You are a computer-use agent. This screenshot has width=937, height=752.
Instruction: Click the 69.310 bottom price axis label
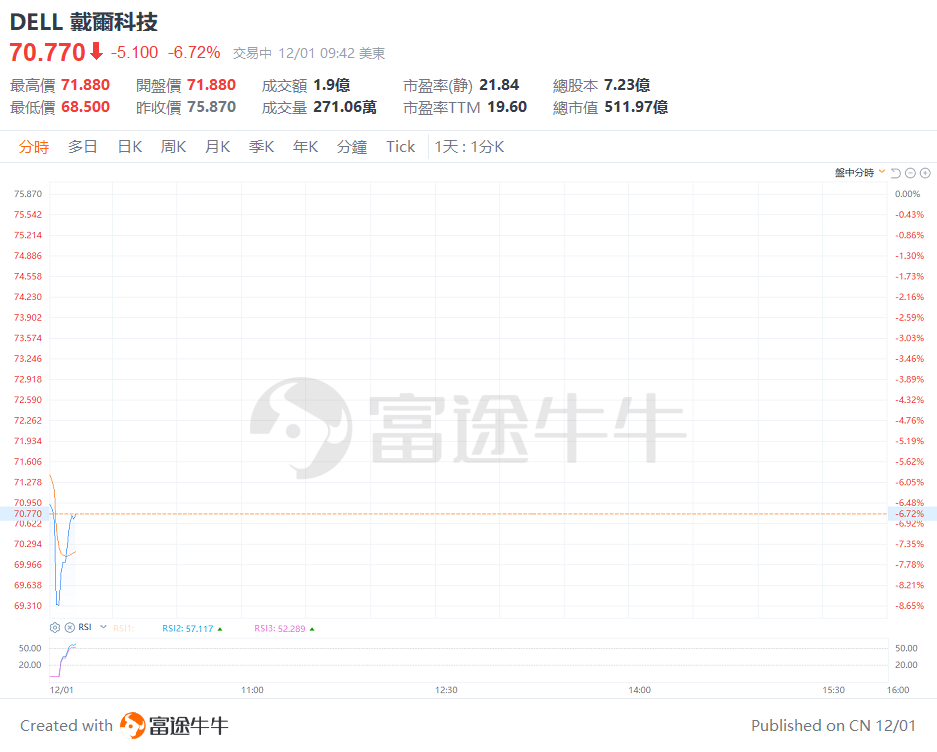[x=28, y=606]
